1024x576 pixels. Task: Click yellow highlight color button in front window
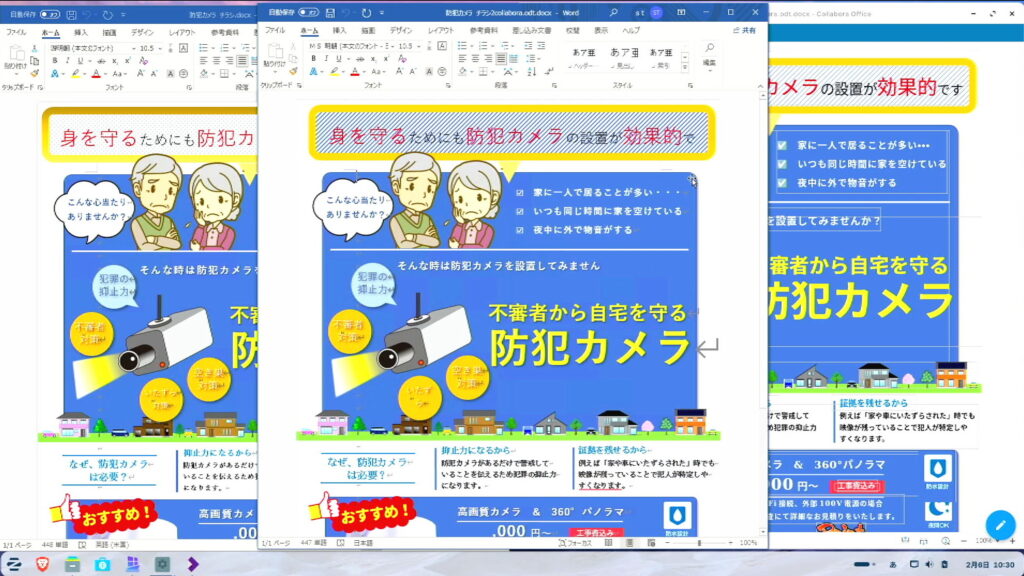[x=332, y=73]
